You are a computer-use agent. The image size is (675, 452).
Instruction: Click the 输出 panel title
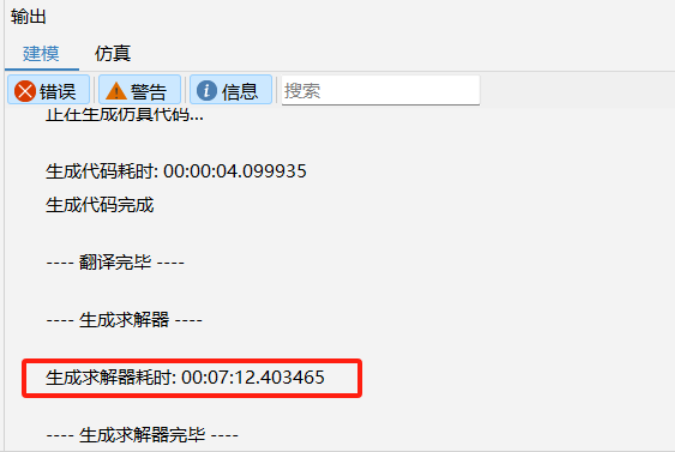click(x=28, y=17)
